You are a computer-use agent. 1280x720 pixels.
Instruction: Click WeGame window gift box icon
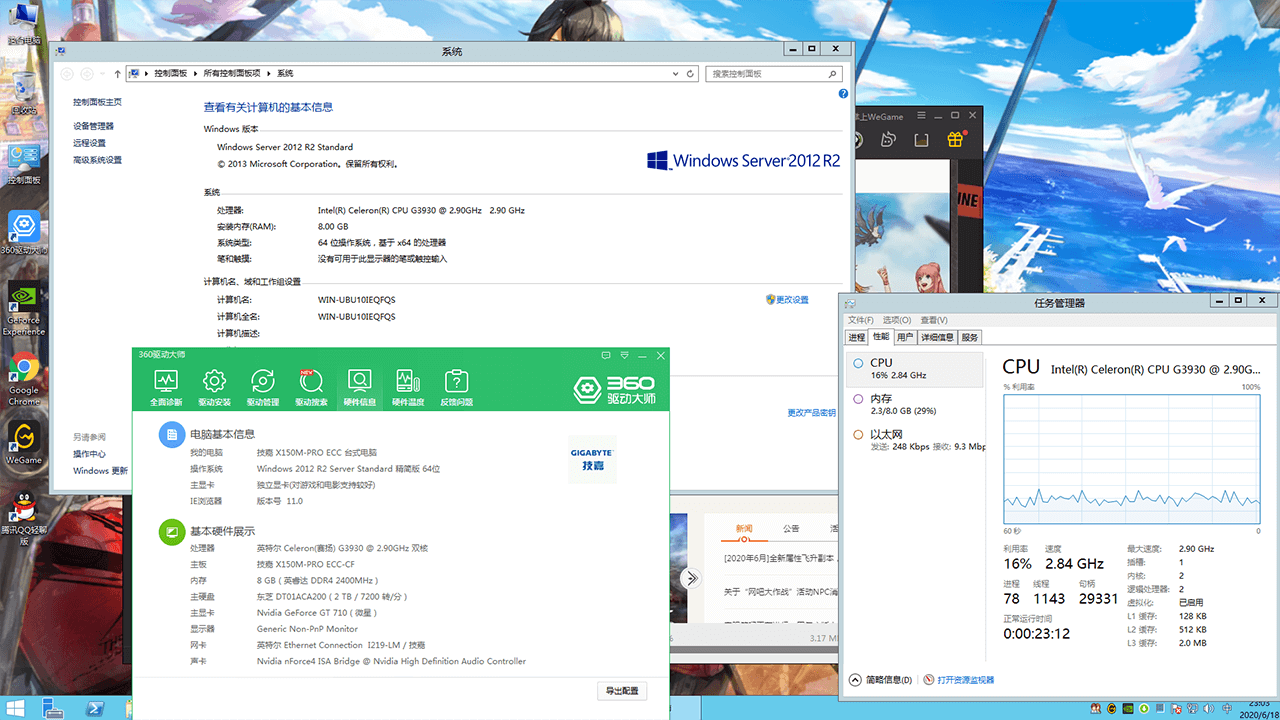956,140
